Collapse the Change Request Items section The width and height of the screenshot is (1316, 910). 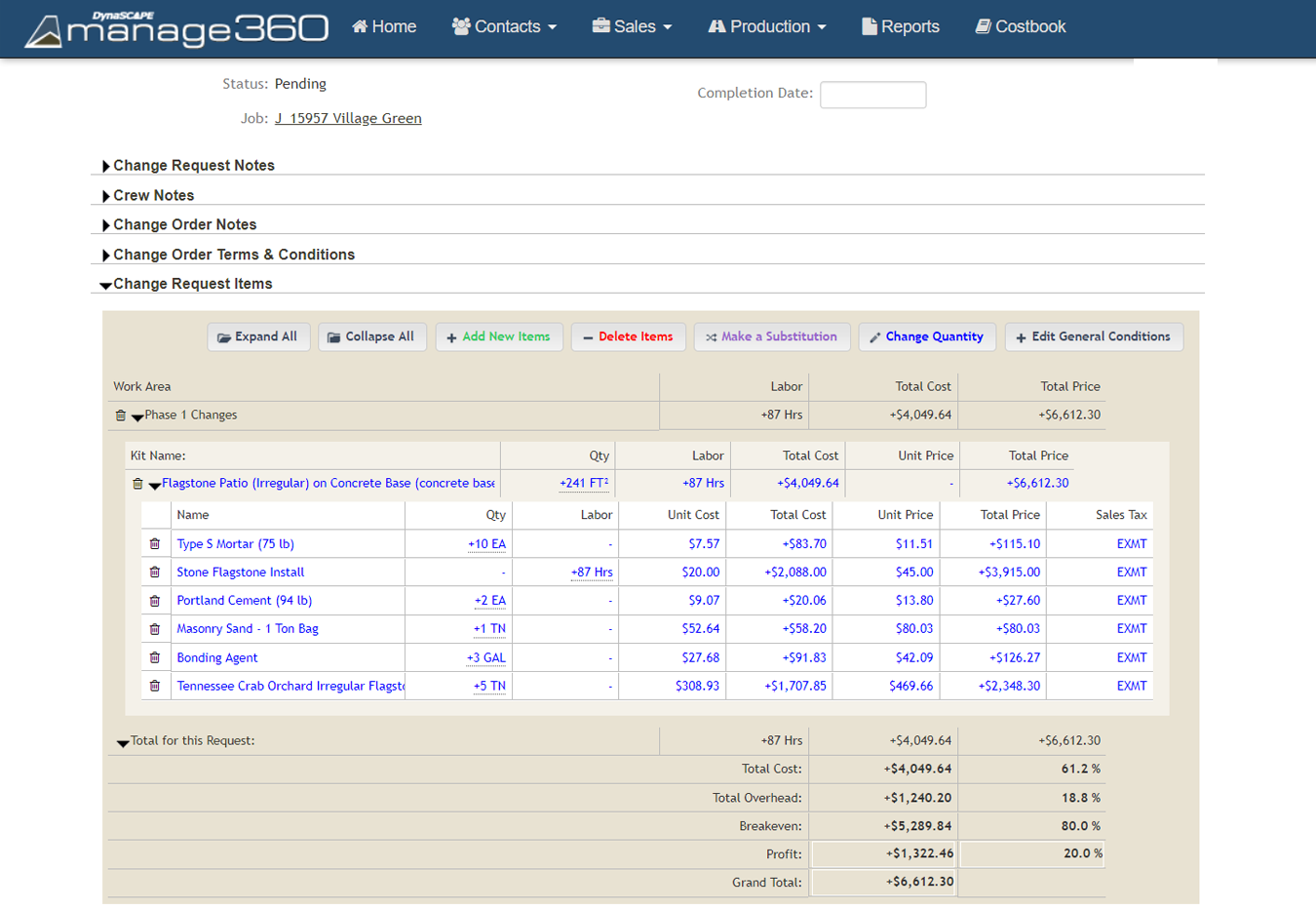(192, 284)
